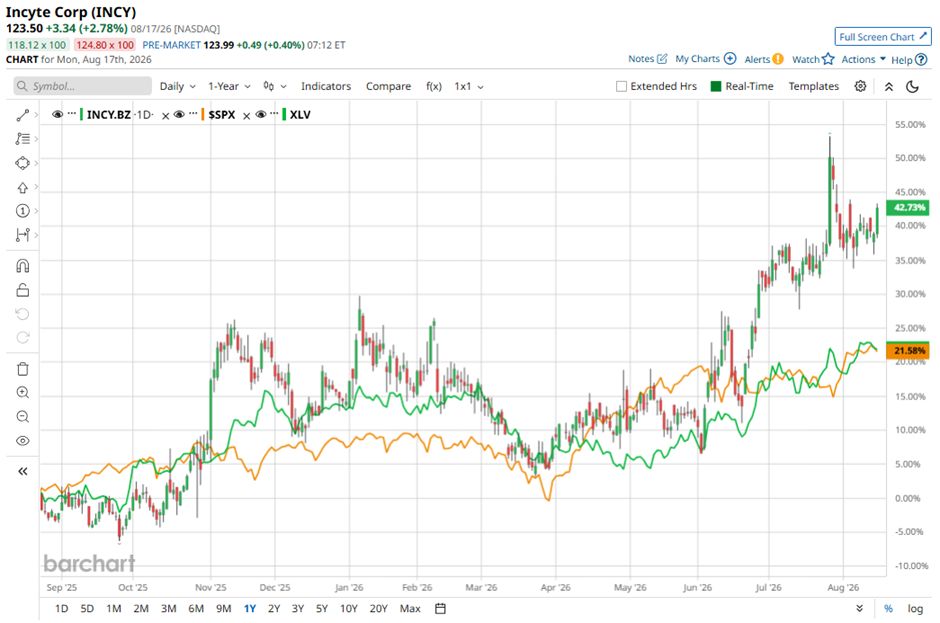This screenshot has width=940, height=623.
Task: Zoom out using the magnifier minus icon
Action: click(x=23, y=417)
